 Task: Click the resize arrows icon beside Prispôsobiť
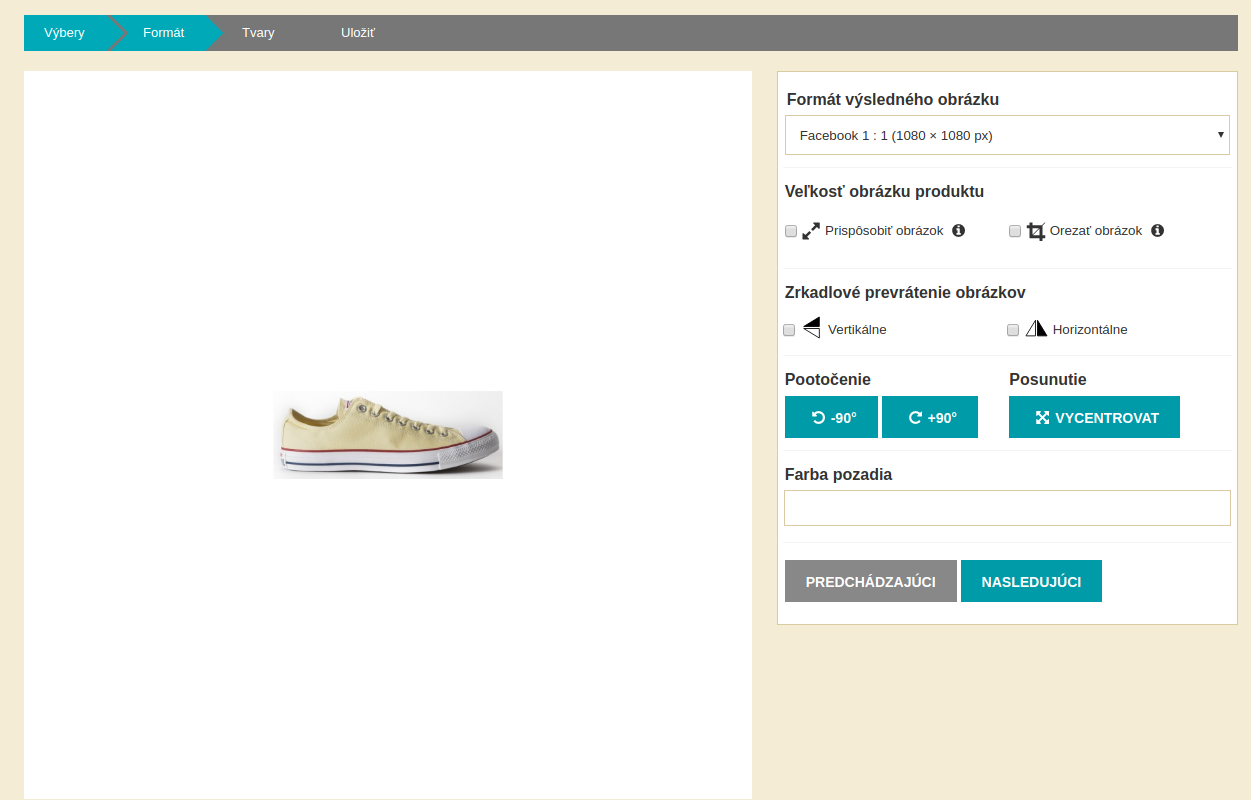click(811, 231)
